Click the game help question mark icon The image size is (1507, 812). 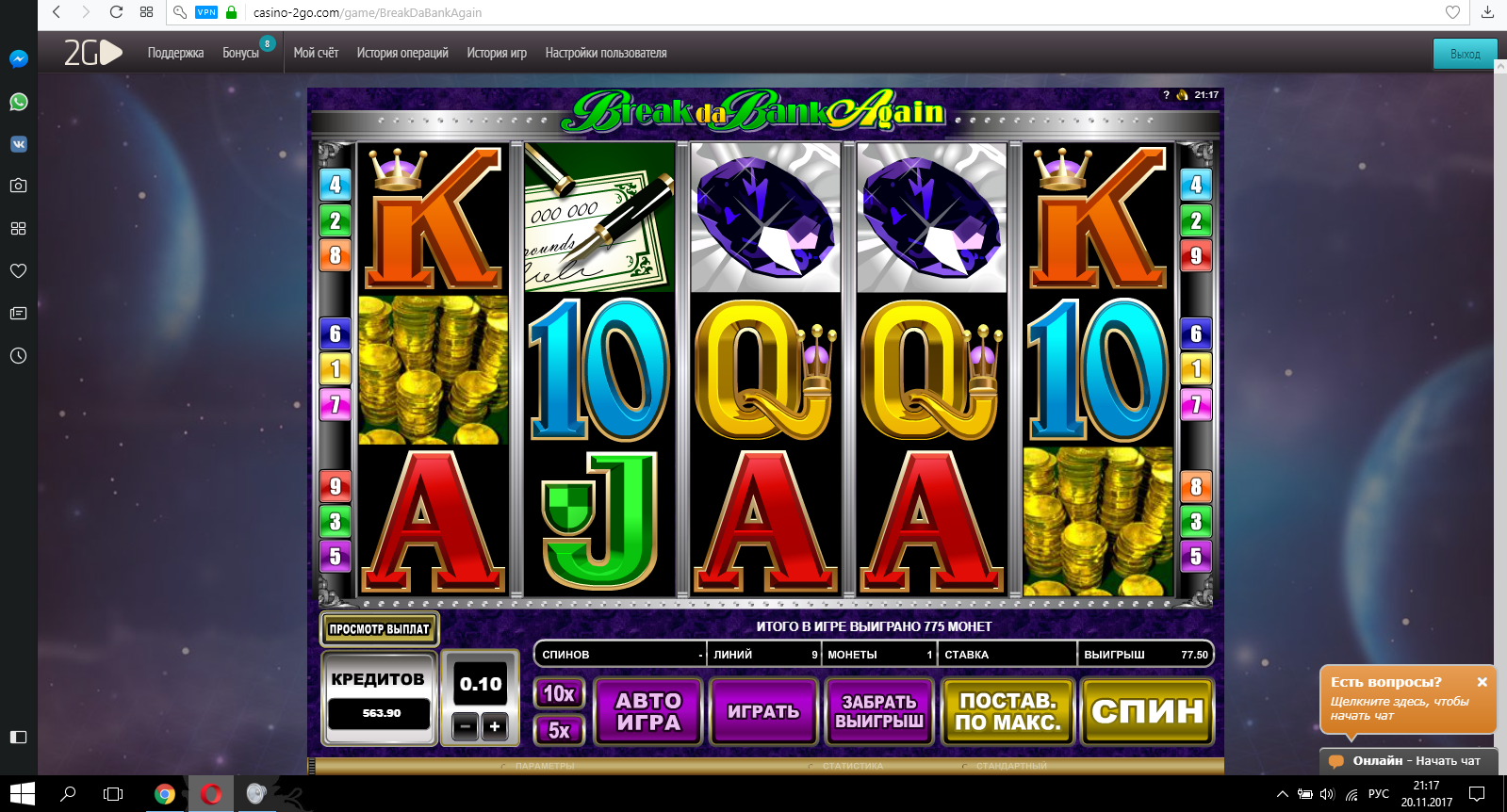(x=1166, y=95)
